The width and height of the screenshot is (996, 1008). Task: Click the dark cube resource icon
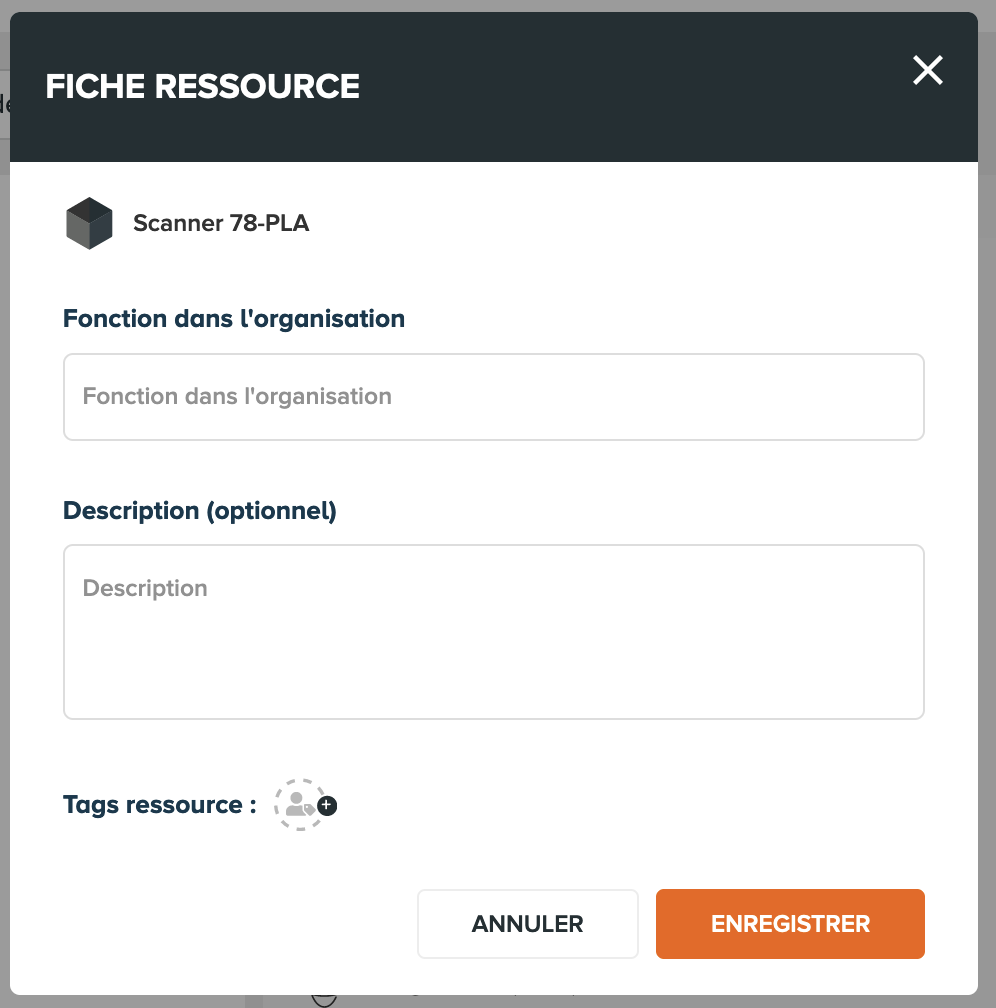[89, 223]
